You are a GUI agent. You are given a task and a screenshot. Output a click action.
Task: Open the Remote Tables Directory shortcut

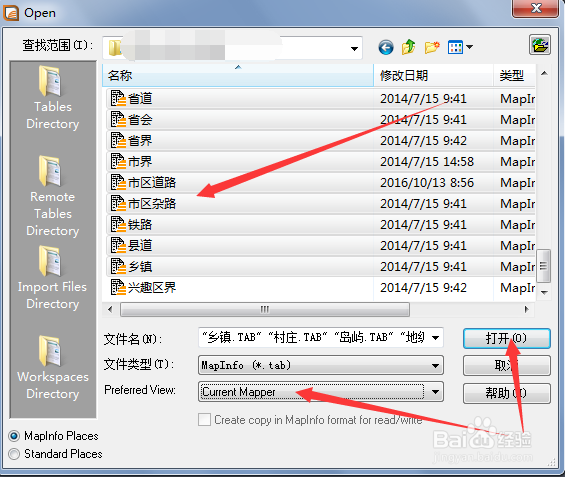click(53, 196)
